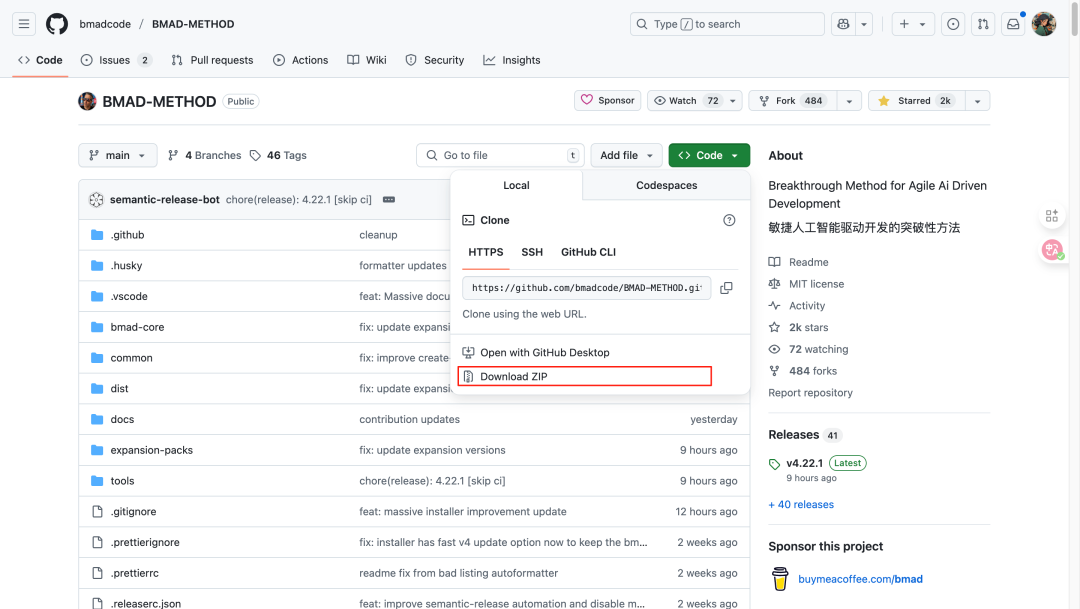Open pull requests icon in header
This screenshot has width=1080, height=609.
click(x=983, y=24)
